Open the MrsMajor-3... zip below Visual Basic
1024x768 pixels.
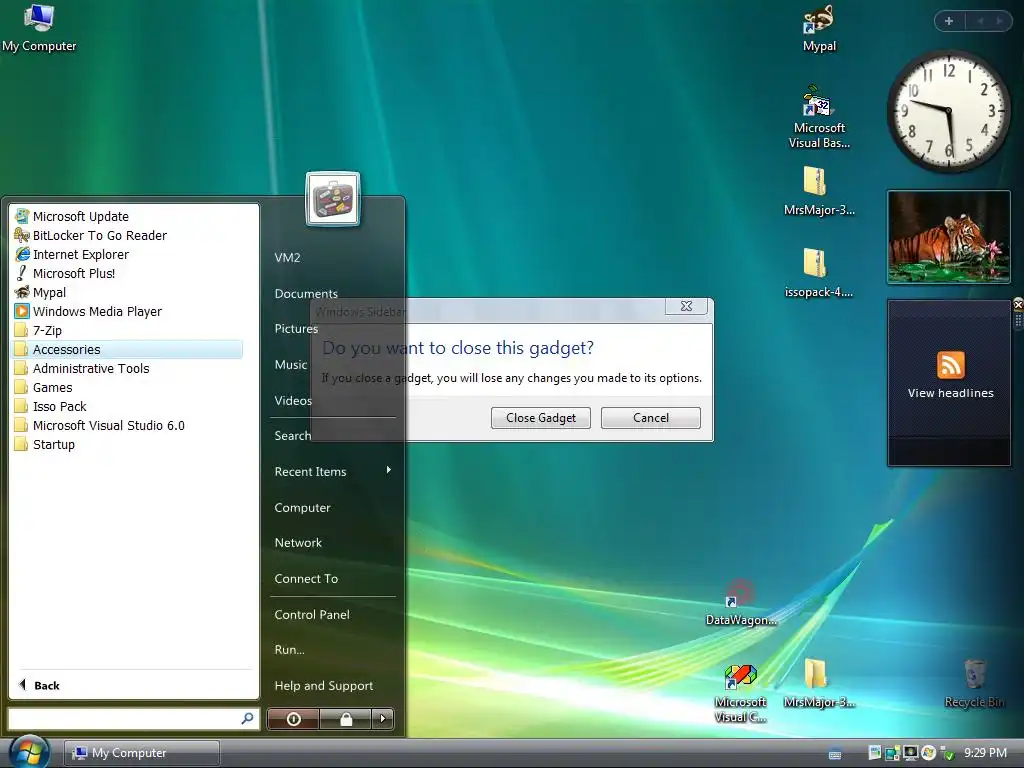click(819, 191)
